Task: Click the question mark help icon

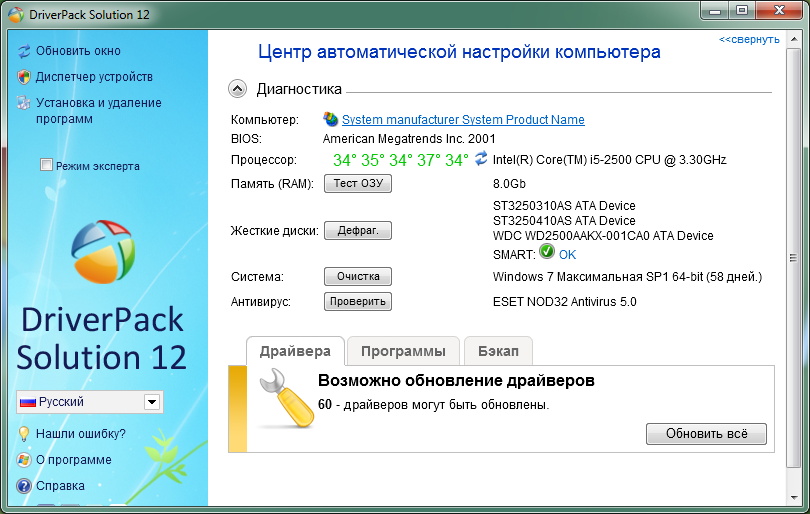Action: pos(24,486)
